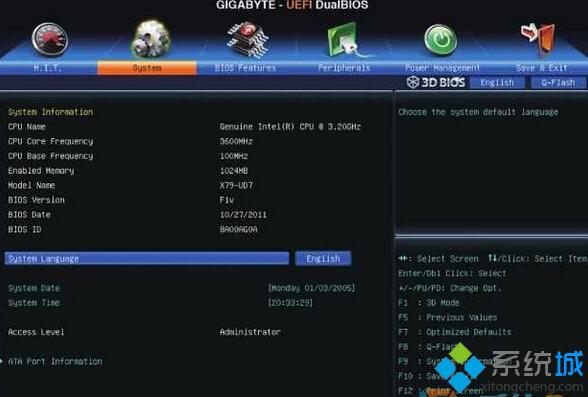The image size is (588, 397).
Task: Click the F1v BIOS version value
Action: pos(226,200)
